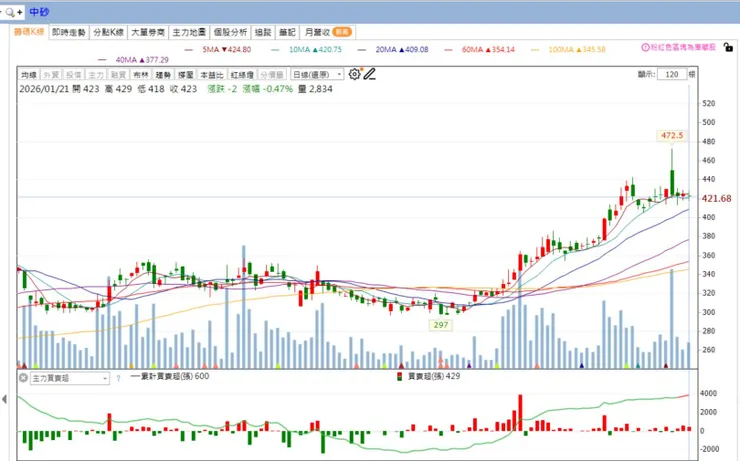
Task: Open the 主力地圖 tab
Action: coord(189,32)
